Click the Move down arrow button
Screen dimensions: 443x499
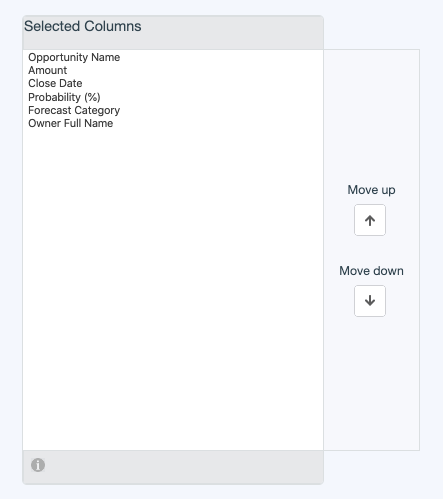coord(370,301)
